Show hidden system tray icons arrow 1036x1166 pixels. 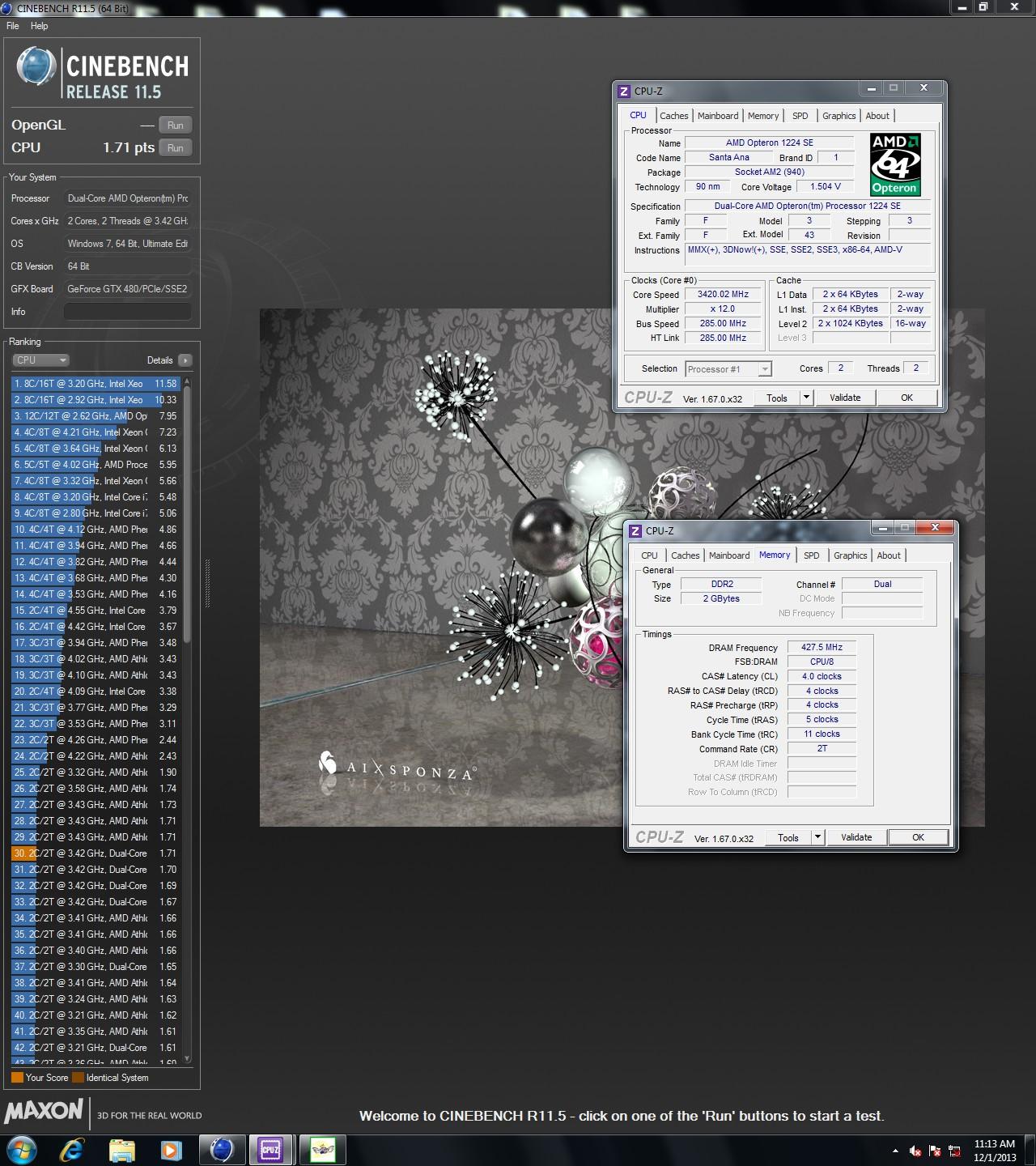[x=895, y=1151]
